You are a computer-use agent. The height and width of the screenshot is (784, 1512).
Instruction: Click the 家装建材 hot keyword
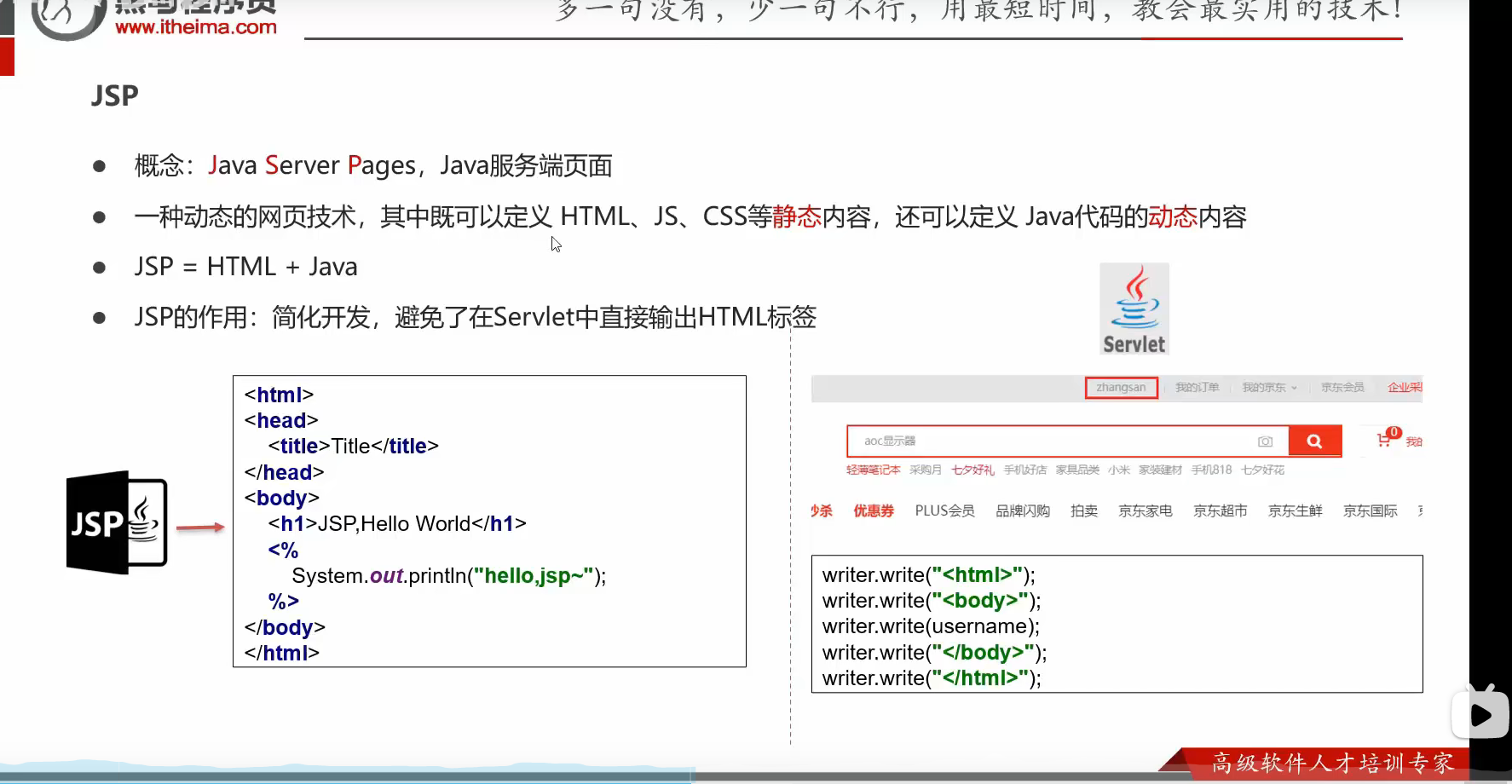[x=1160, y=470]
